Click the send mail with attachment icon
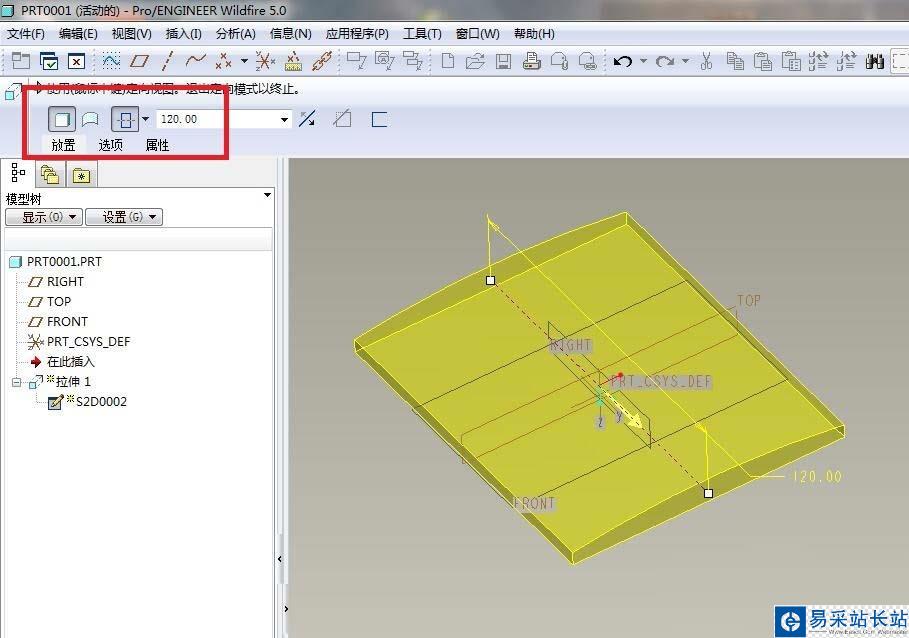The height and width of the screenshot is (638, 909). tap(559, 60)
